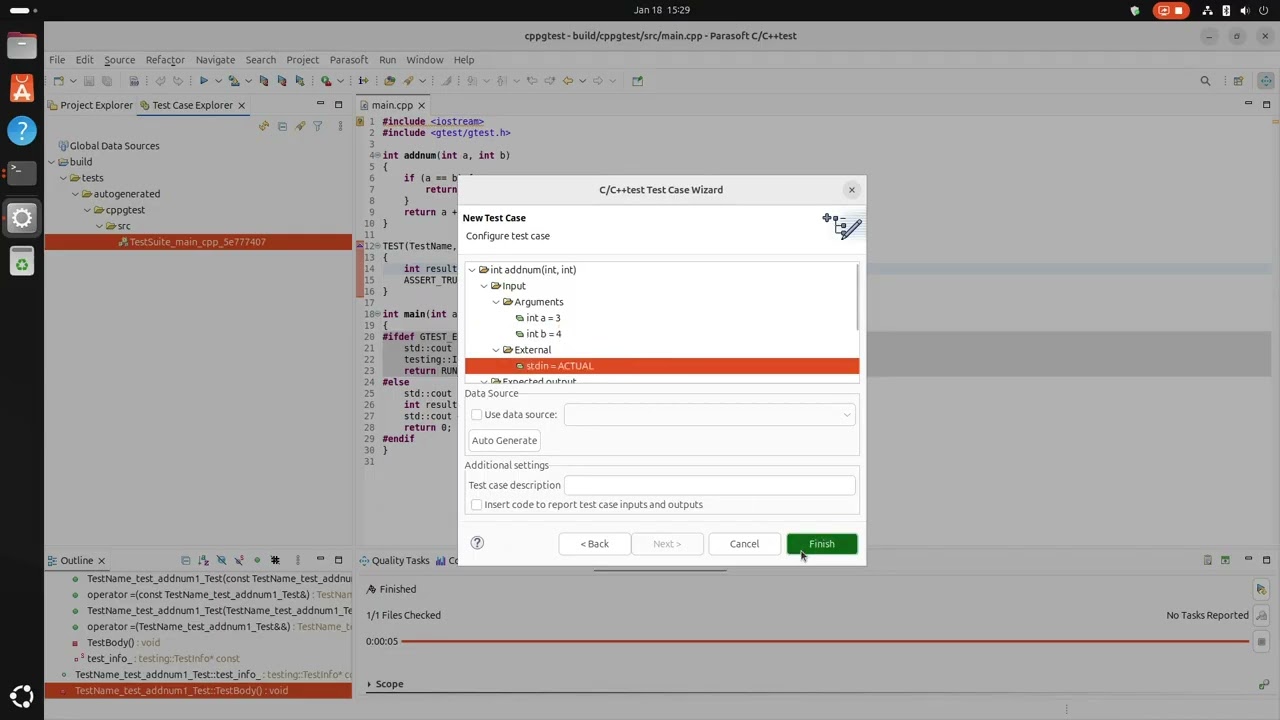Viewport: 1280px width, 720px height.
Task: Collapse the Input node in wizard tree
Action: pos(484,286)
